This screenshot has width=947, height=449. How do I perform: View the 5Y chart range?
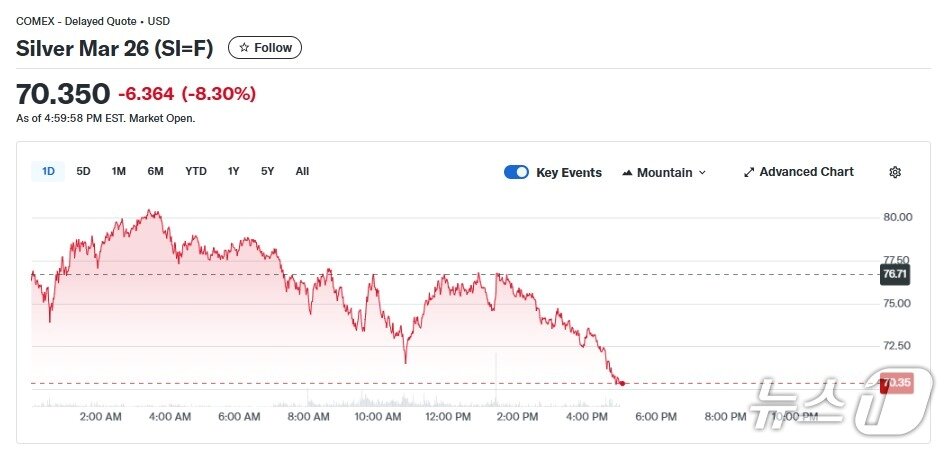point(267,171)
